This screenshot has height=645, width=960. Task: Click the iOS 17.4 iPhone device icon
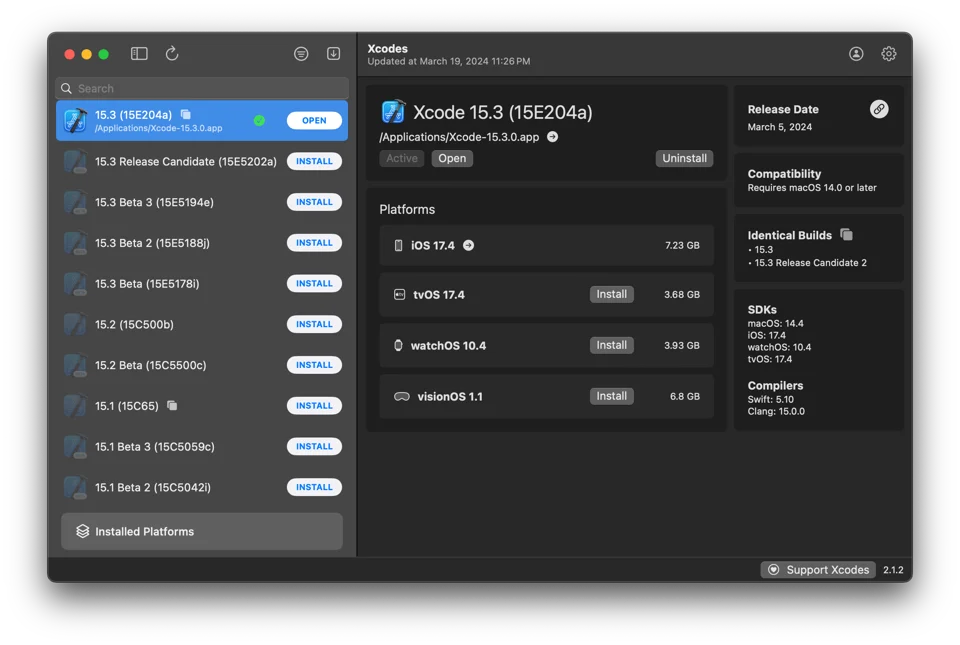click(399, 245)
